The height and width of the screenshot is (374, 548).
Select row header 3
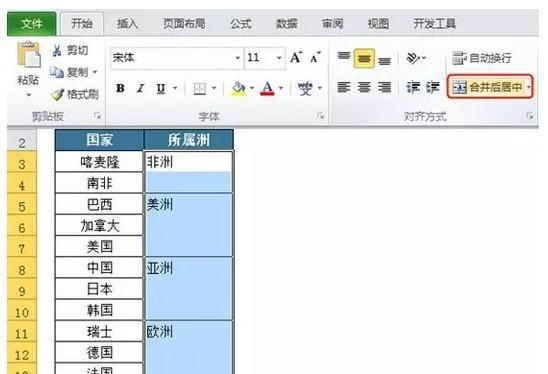22,162
